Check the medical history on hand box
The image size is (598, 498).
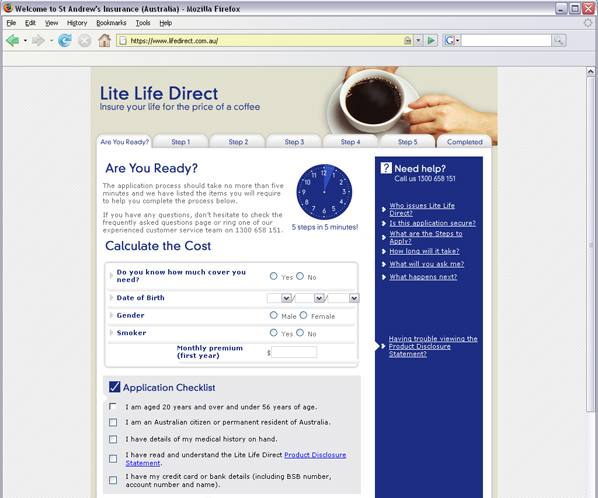click(x=113, y=439)
